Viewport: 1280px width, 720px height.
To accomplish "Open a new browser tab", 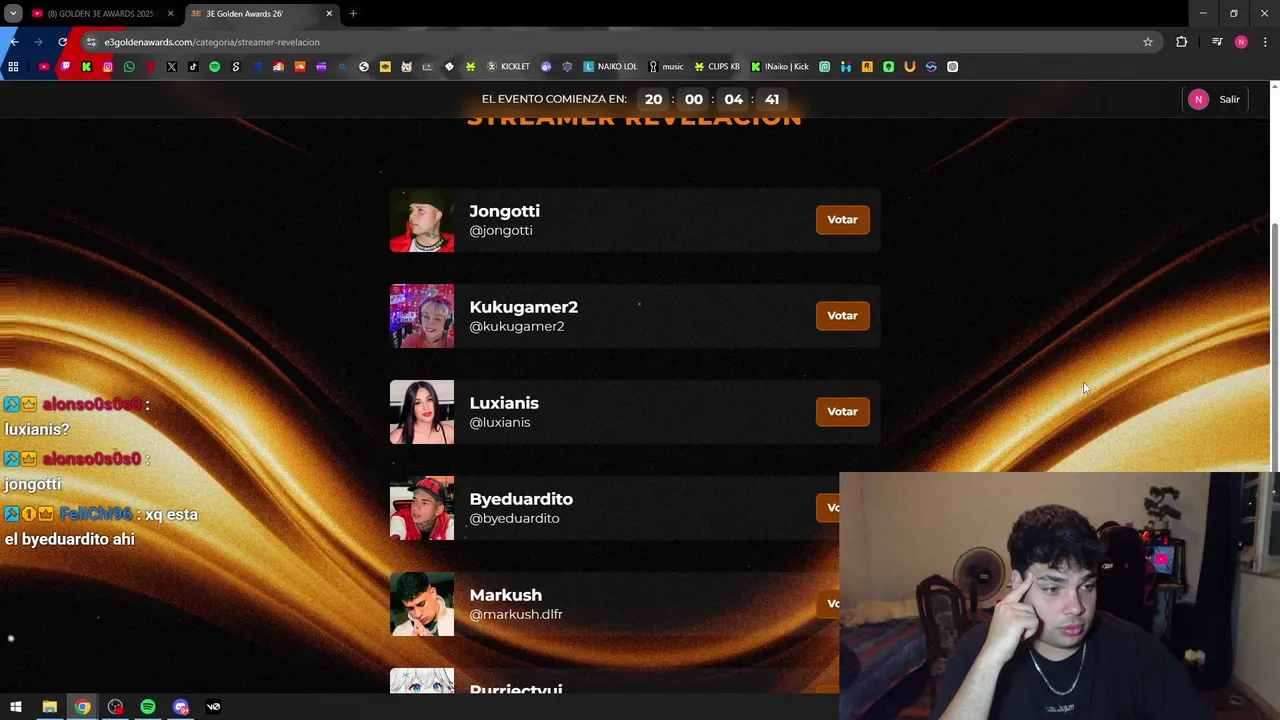I will (x=353, y=14).
